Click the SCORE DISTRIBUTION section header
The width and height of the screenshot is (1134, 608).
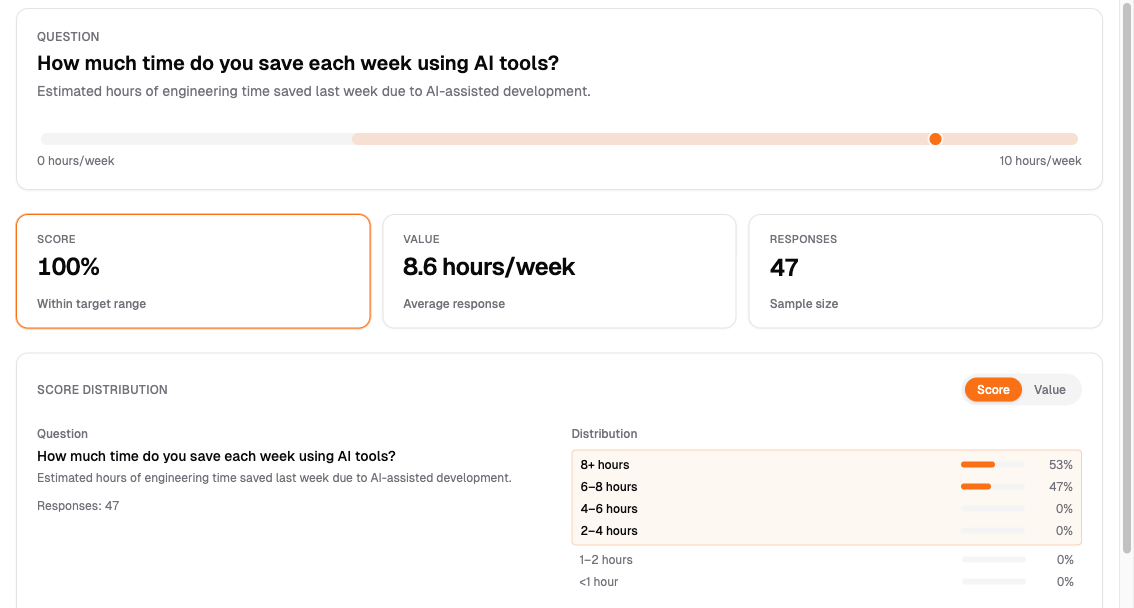pos(101,389)
